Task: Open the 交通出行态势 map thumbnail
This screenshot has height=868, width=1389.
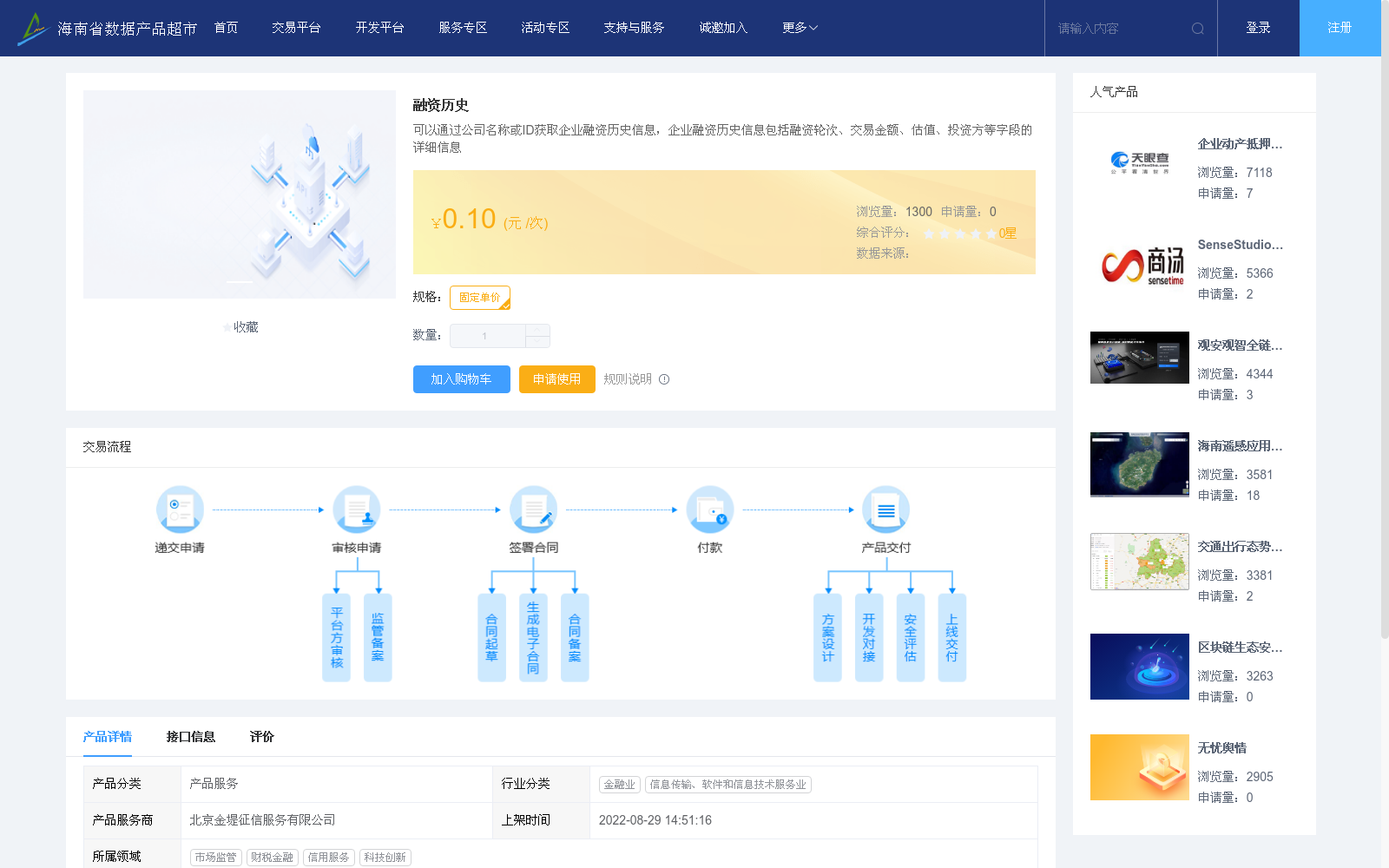Action: click(1140, 562)
